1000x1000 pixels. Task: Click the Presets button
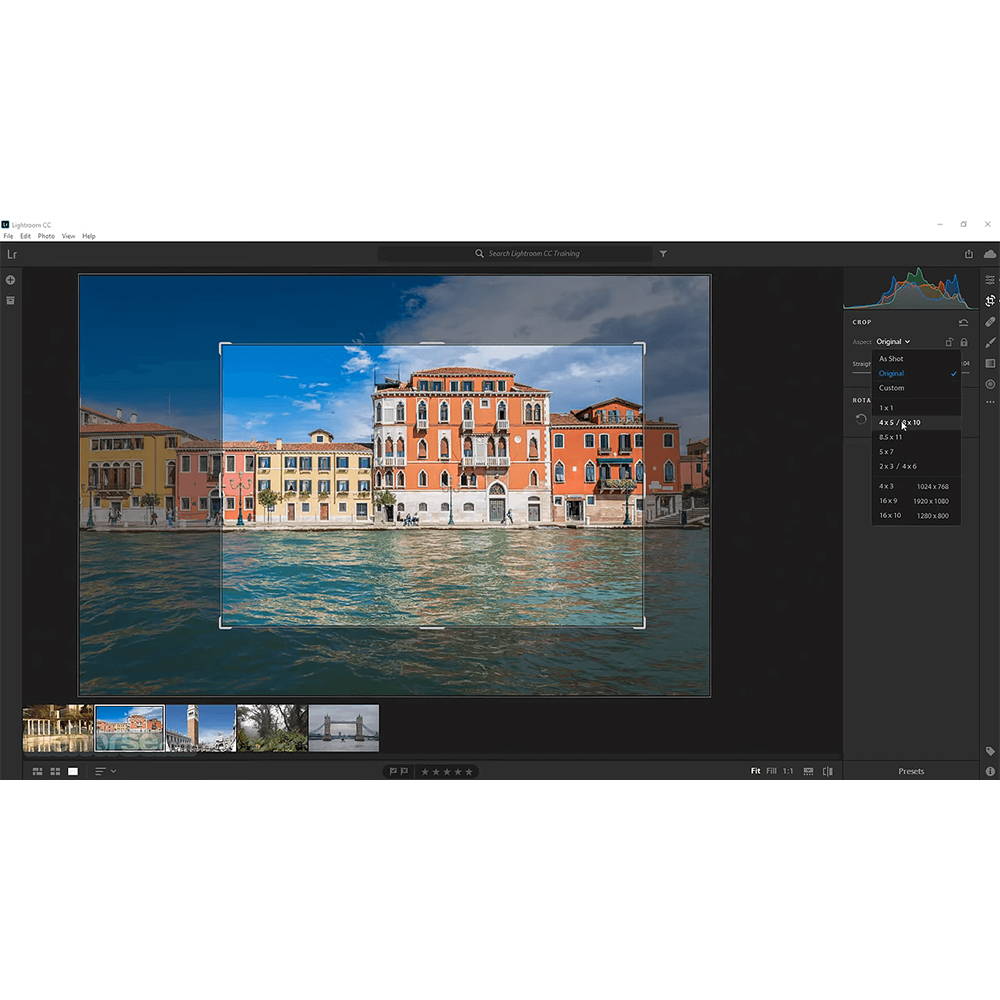(911, 771)
